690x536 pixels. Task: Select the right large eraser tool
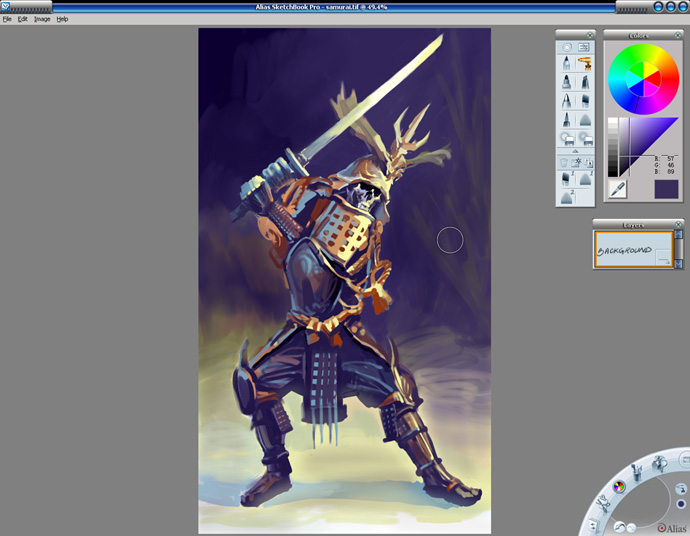click(585, 139)
